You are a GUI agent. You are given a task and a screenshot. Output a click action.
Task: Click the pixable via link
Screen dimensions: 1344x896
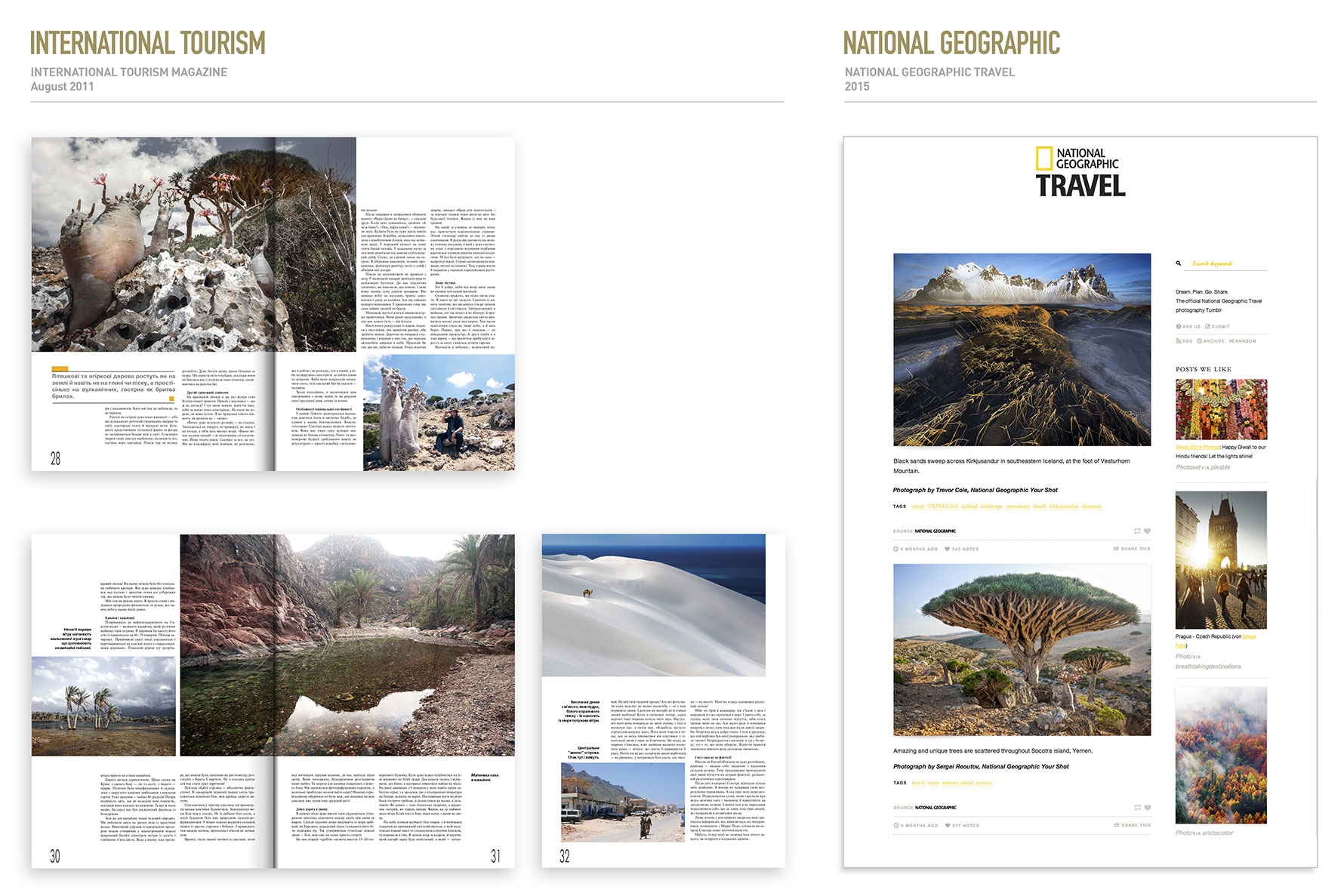pos(1220,467)
